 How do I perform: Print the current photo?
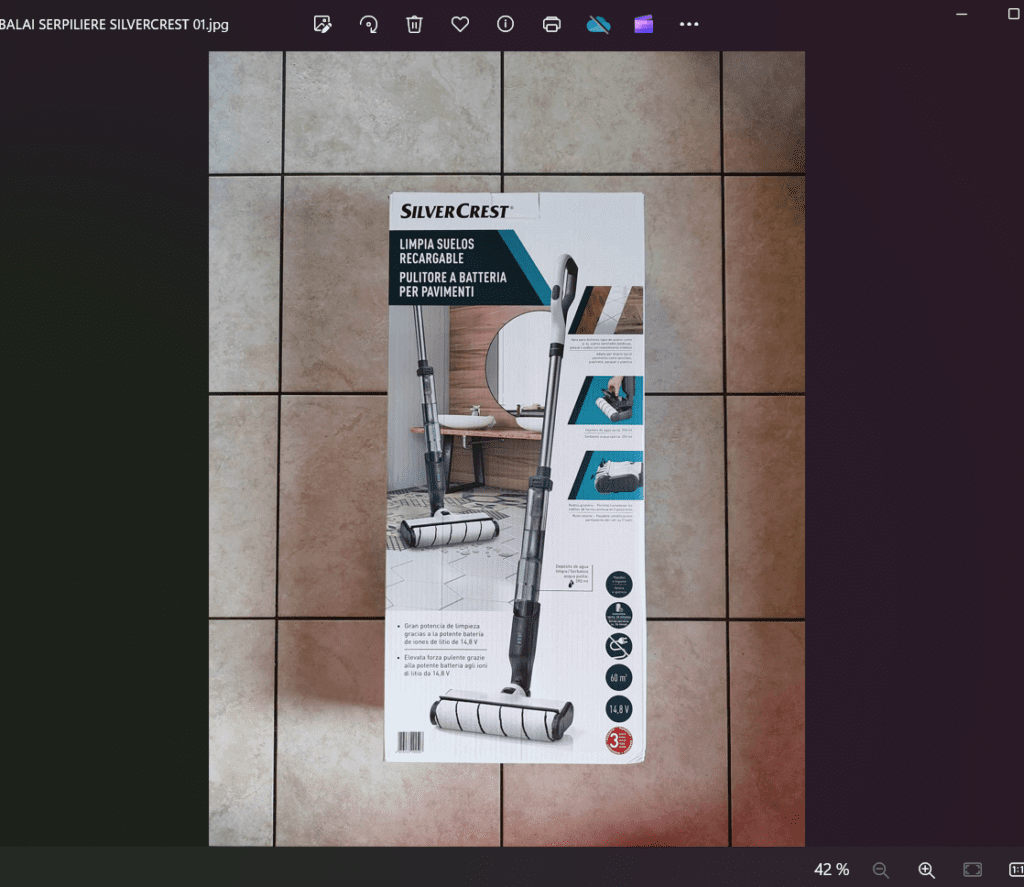[x=552, y=24]
